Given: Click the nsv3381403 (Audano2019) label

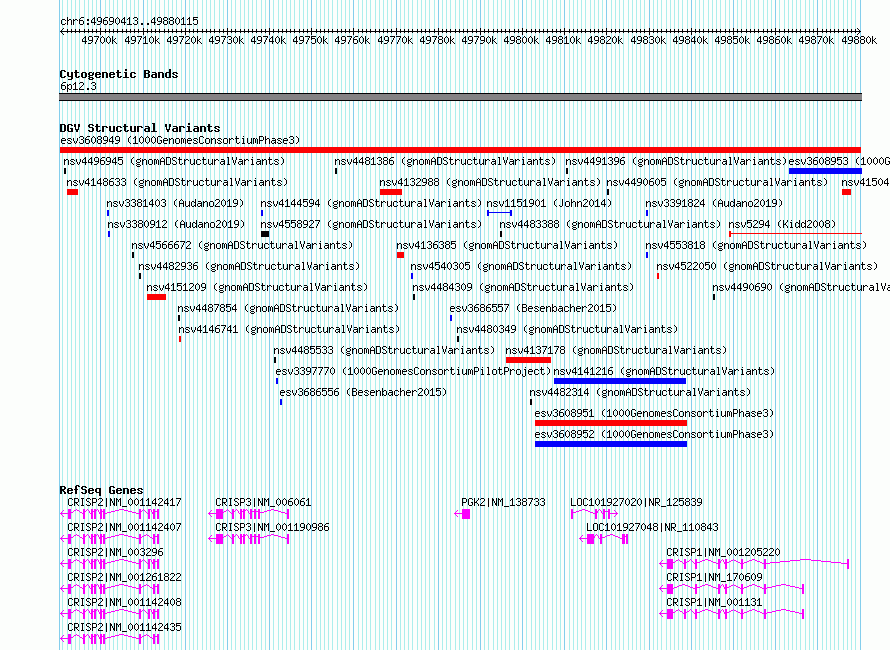Looking at the screenshot, I should 175,203.
